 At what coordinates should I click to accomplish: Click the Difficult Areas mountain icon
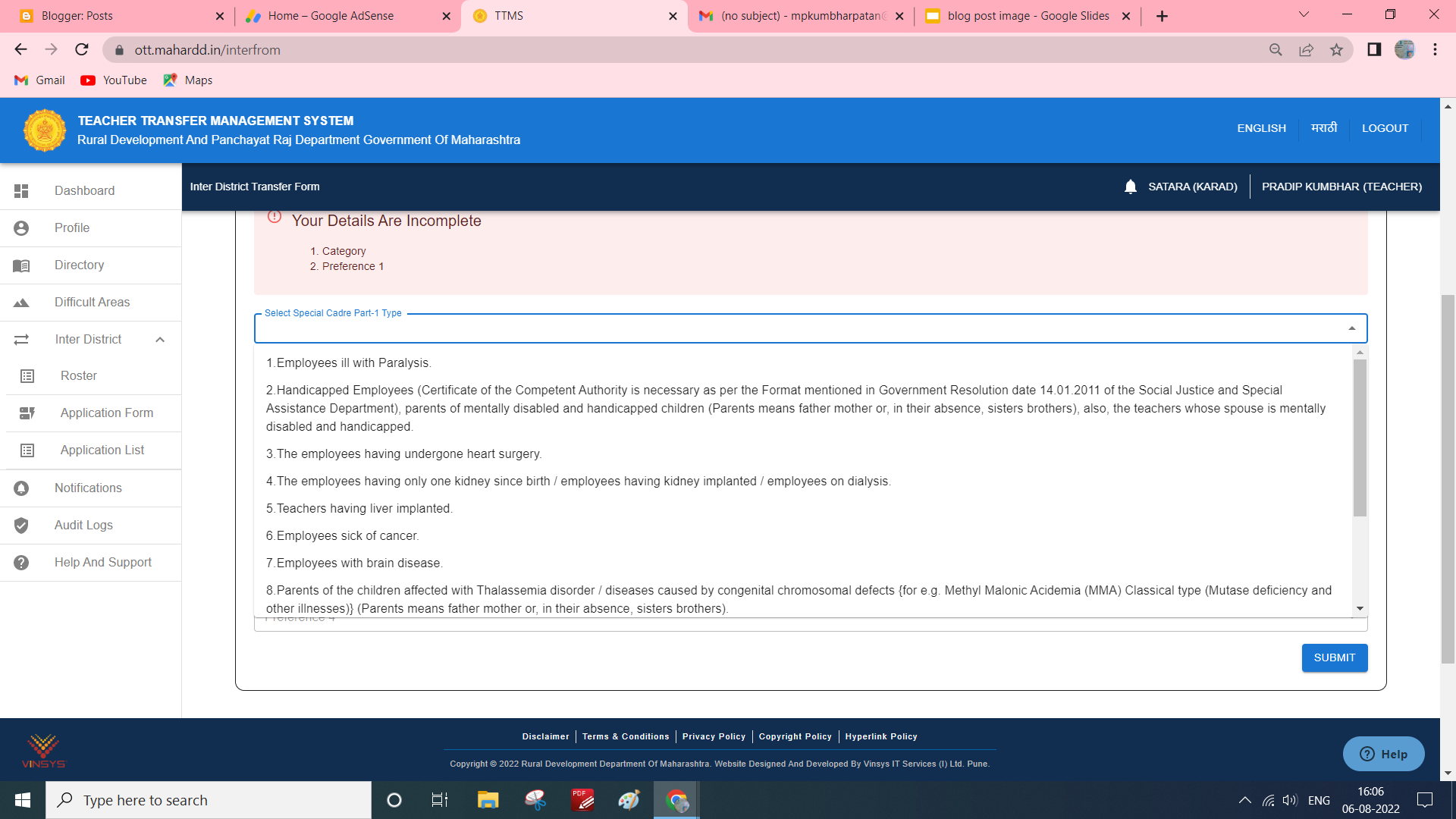click(21, 303)
